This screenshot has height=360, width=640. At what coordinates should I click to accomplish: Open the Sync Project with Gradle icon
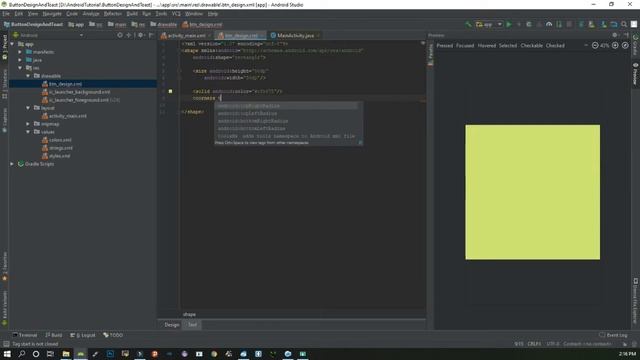pyautogui.click(x=581, y=24)
